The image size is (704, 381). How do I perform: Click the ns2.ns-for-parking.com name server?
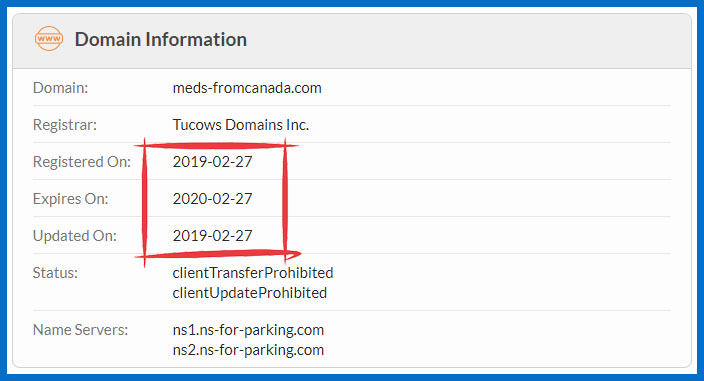(248, 350)
